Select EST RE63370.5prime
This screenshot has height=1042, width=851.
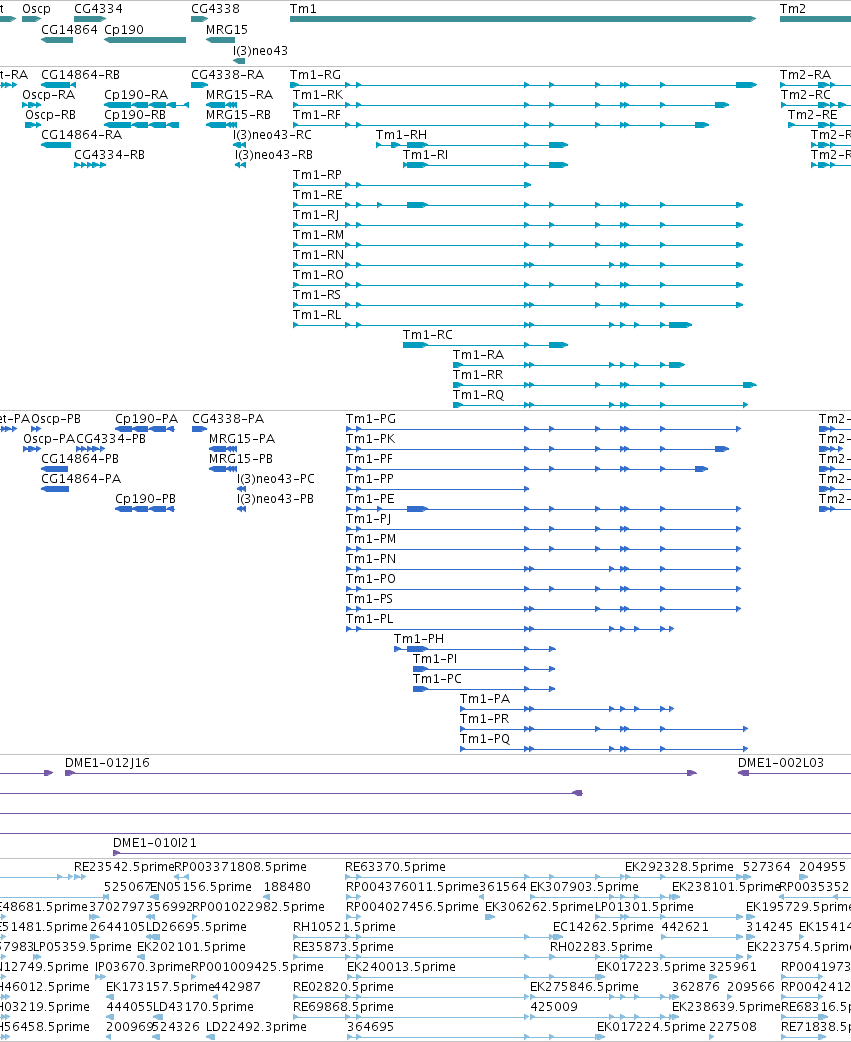[x=395, y=867]
